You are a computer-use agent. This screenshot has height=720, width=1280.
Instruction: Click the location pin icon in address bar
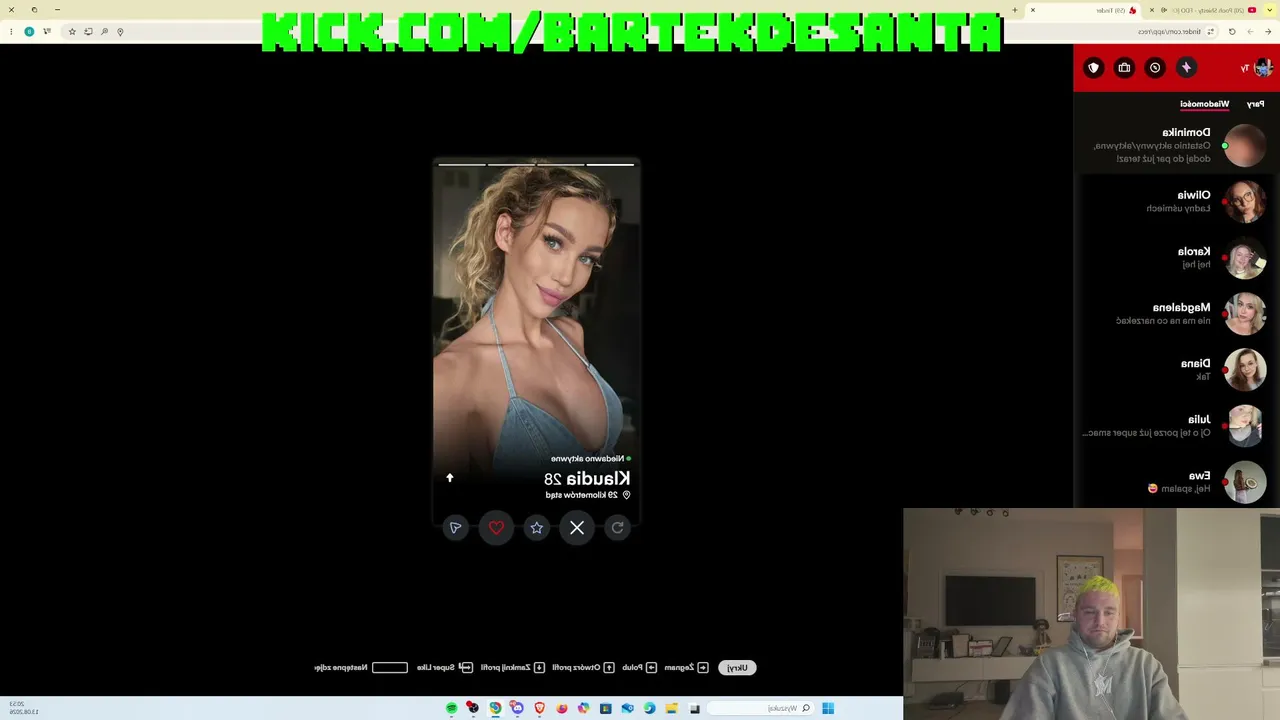(x=120, y=32)
